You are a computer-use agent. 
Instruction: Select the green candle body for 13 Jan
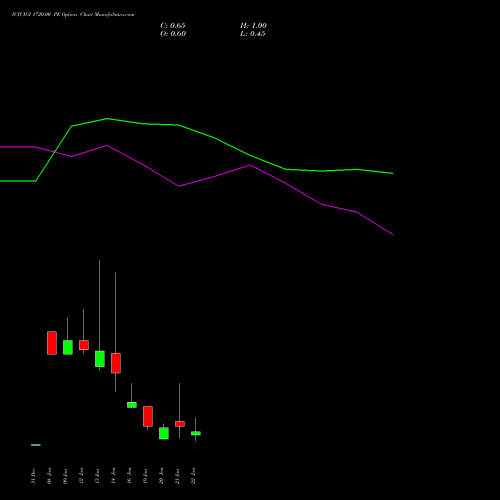[100, 359]
